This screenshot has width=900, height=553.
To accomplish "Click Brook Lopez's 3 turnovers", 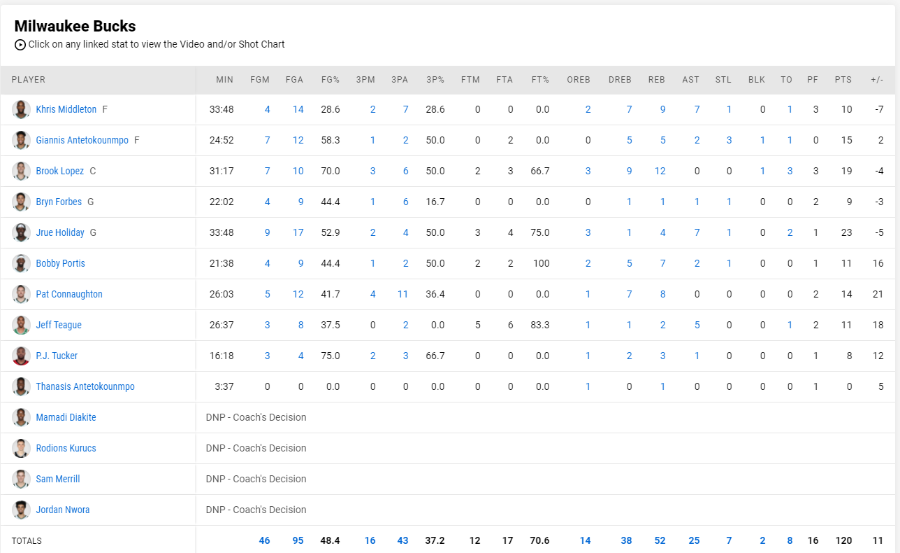I will [x=790, y=171].
